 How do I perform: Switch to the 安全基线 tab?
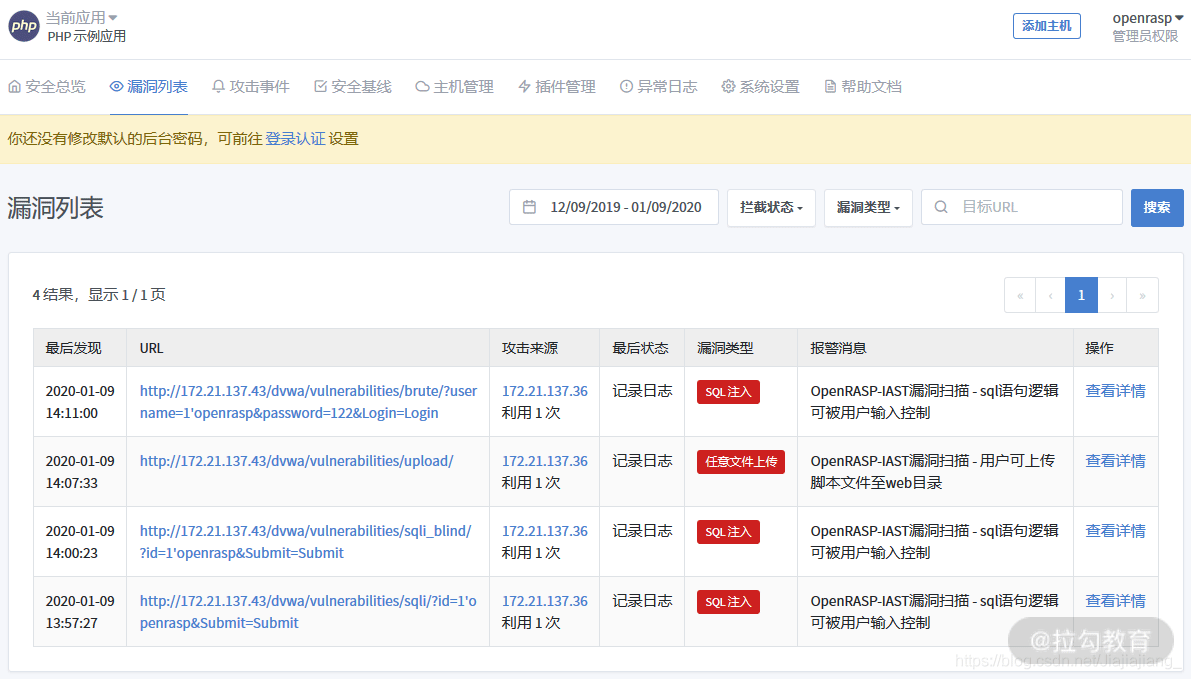click(x=353, y=87)
